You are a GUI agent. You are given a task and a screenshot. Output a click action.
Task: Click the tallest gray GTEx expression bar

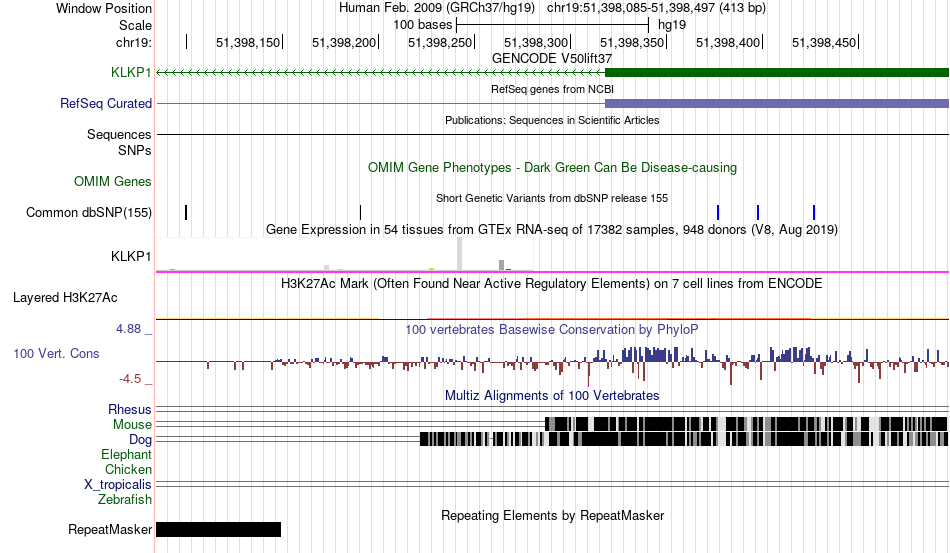pos(459,254)
